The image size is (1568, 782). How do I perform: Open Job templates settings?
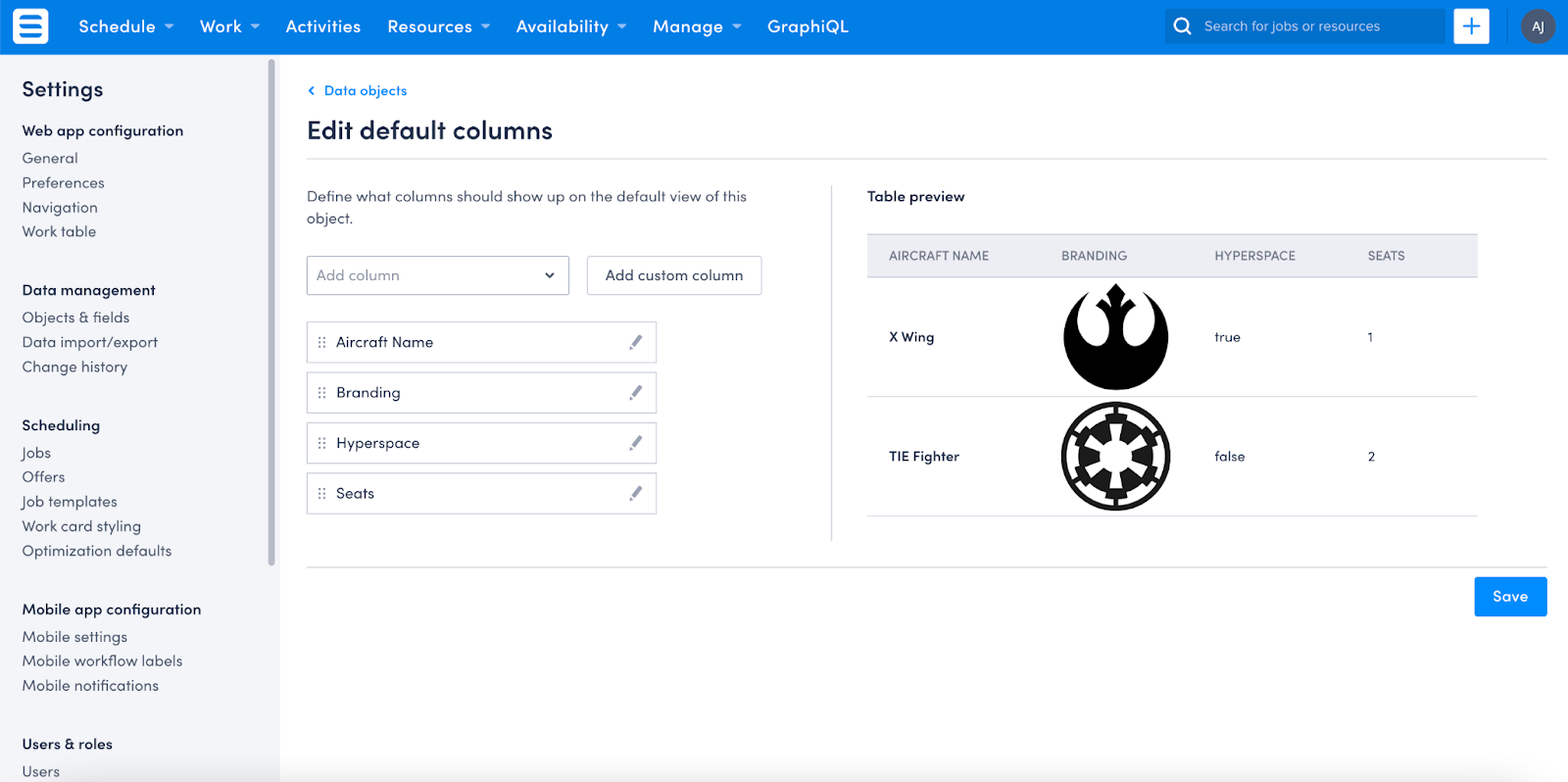pyautogui.click(x=70, y=502)
